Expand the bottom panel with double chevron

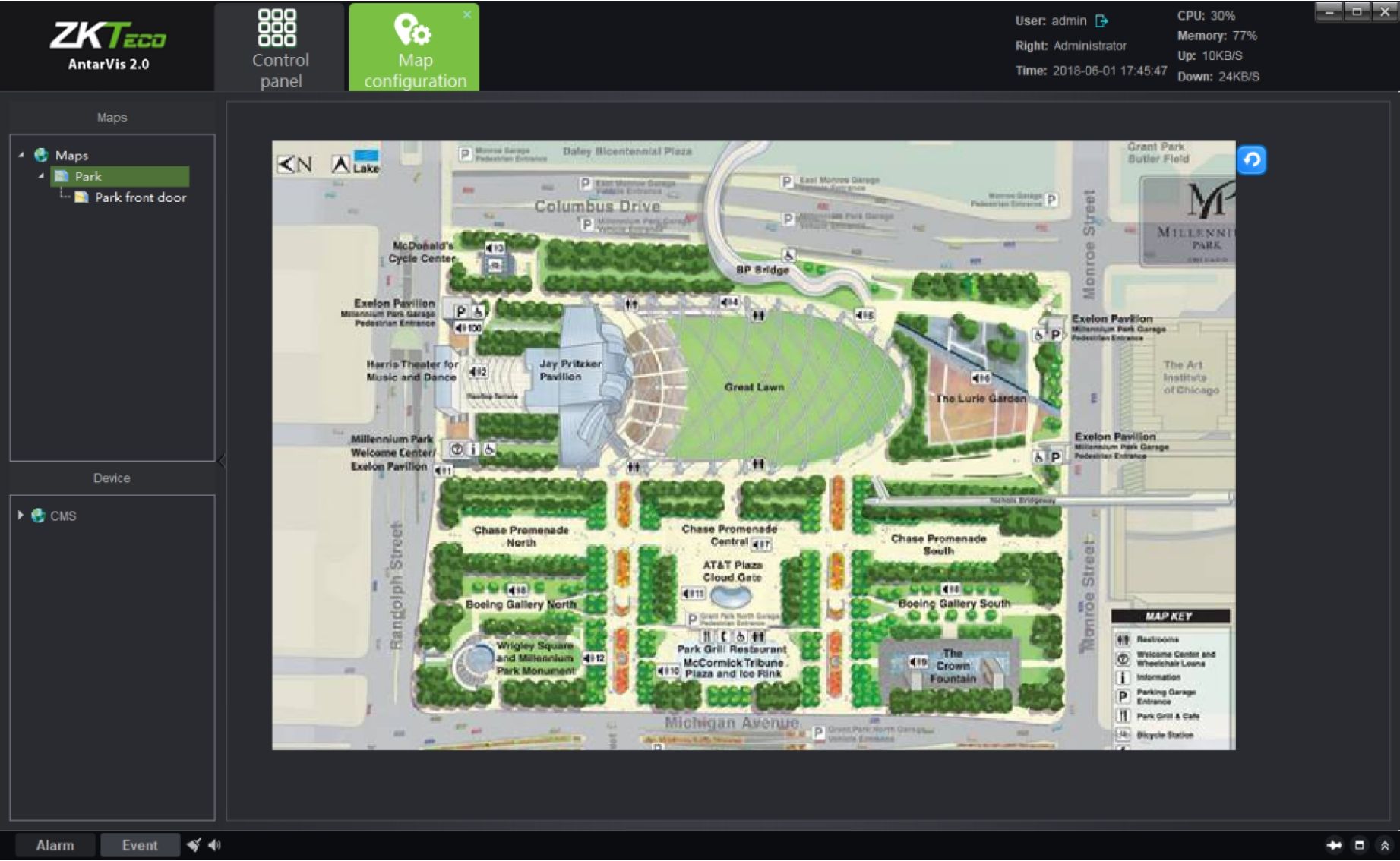click(x=1385, y=845)
